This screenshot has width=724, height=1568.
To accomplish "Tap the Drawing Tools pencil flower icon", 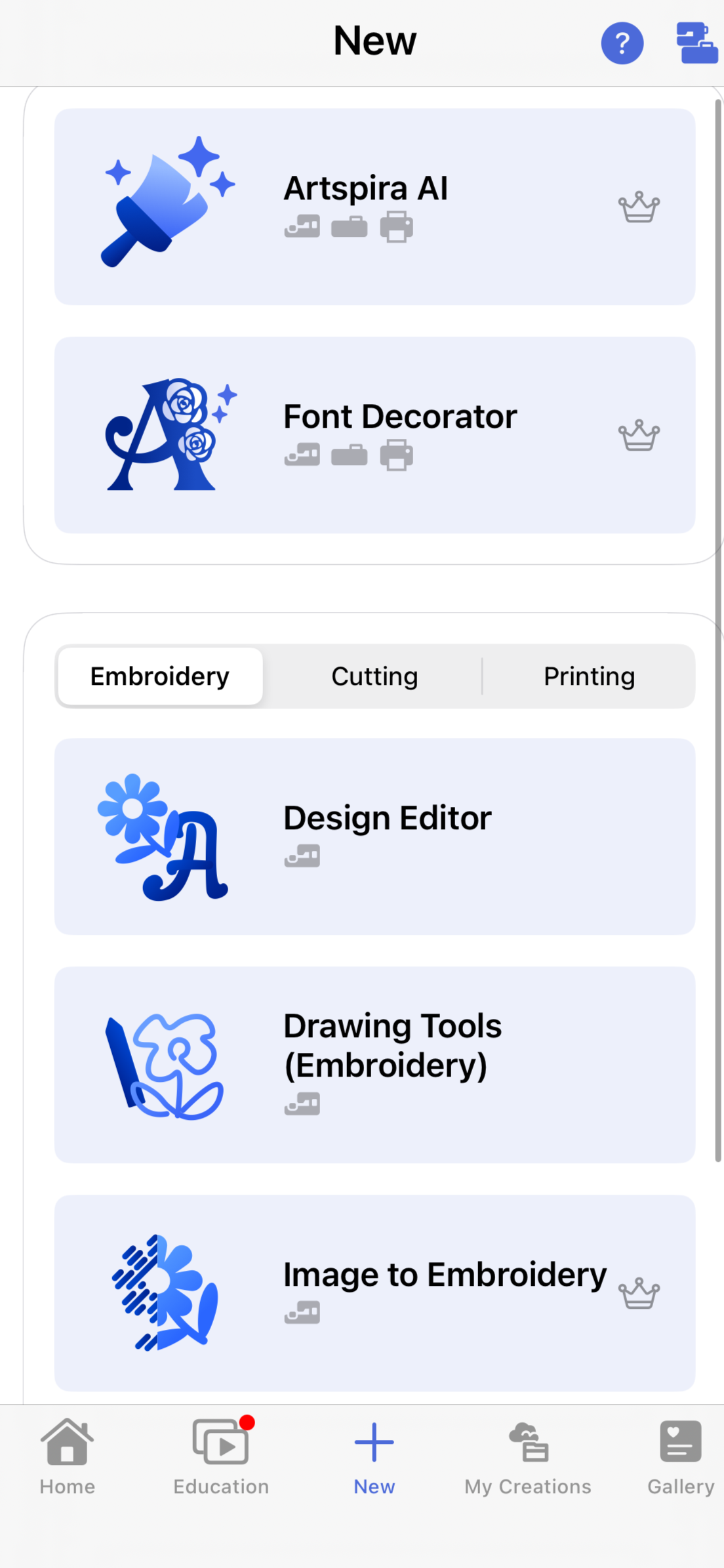I will tap(165, 1065).
